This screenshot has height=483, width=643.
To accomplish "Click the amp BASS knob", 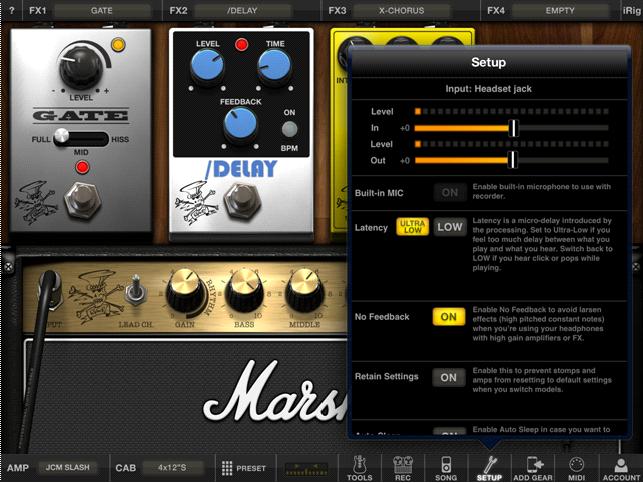I will click(x=245, y=290).
